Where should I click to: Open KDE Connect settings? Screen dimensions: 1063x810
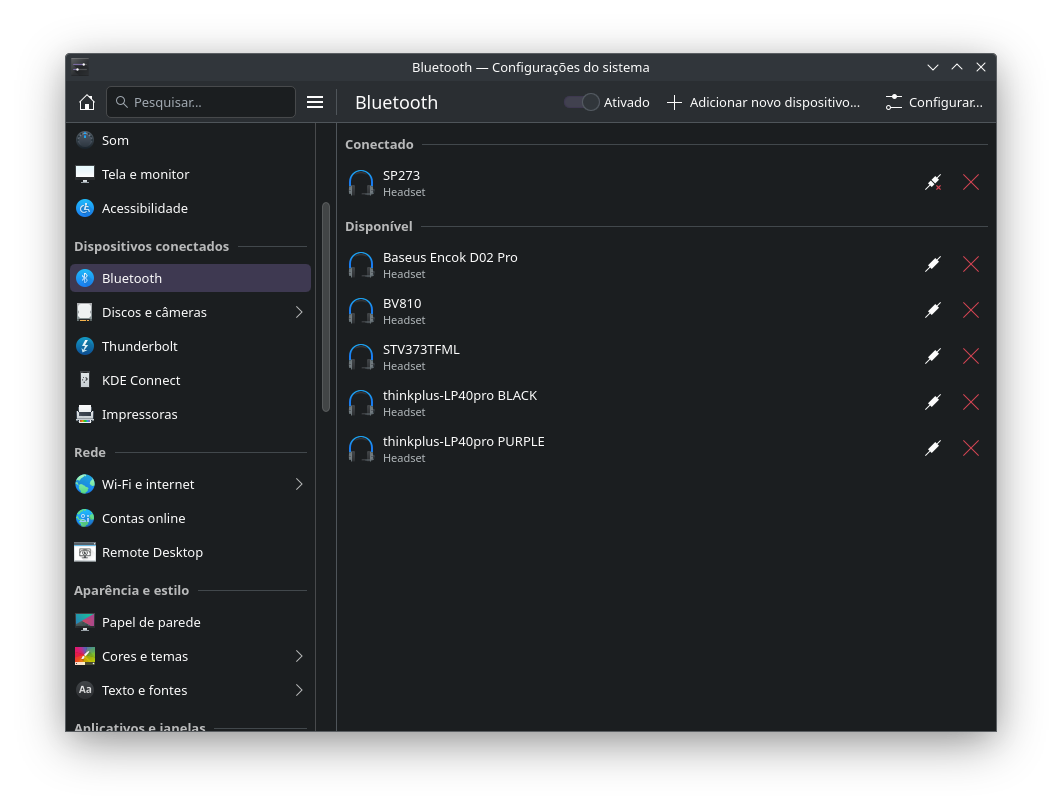(190, 380)
